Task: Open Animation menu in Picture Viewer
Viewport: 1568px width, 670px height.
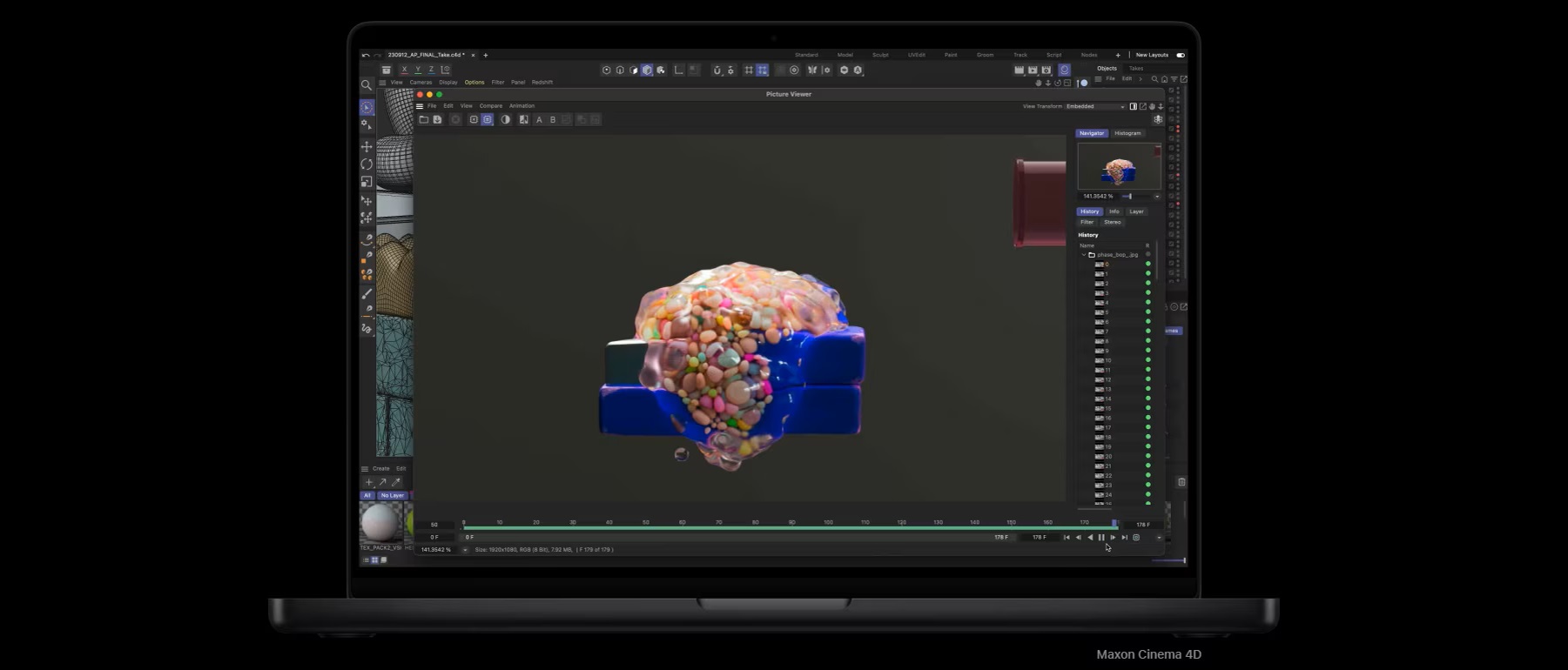Action: click(522, 106)
